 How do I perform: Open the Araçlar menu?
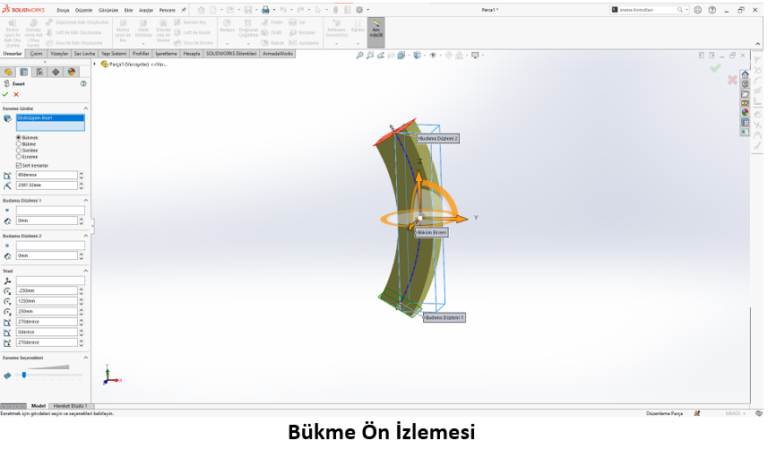[145, 10]
